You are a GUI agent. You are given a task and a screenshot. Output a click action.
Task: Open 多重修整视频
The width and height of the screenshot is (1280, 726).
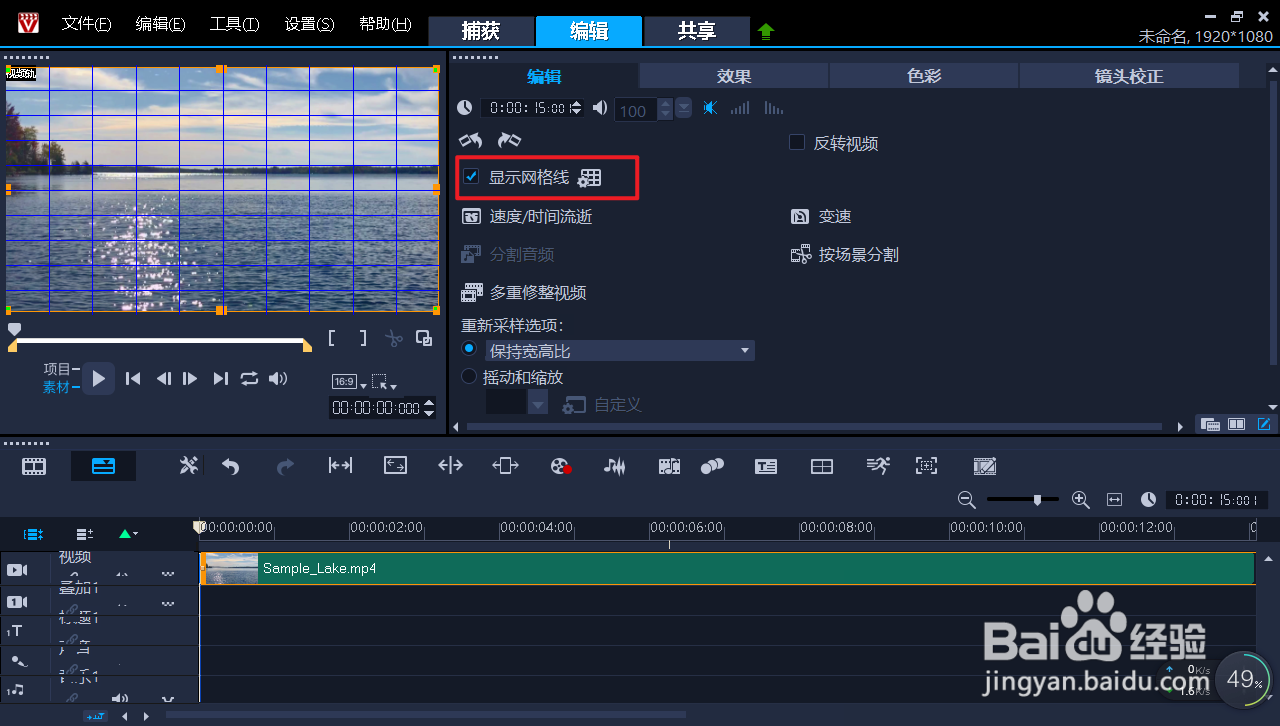point(523,293)
